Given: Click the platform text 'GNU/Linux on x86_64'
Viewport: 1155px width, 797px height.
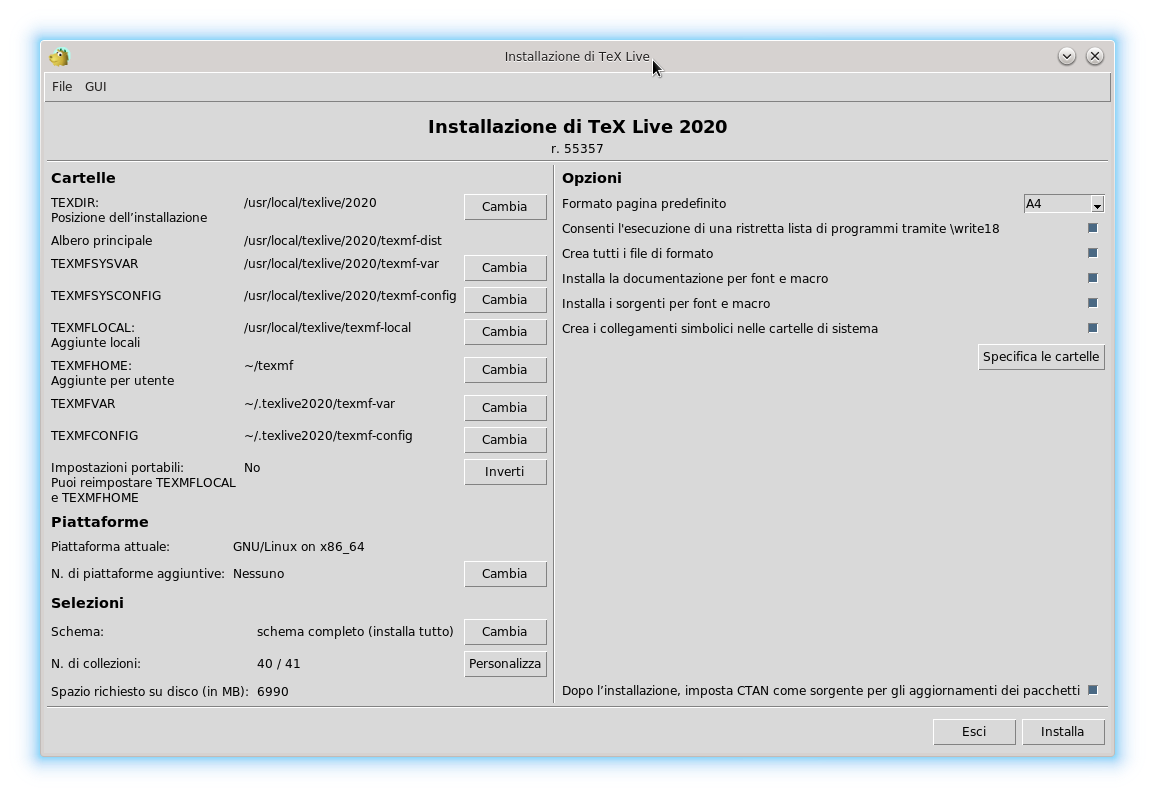Looking at the screenshot, I should coord(298,547).
